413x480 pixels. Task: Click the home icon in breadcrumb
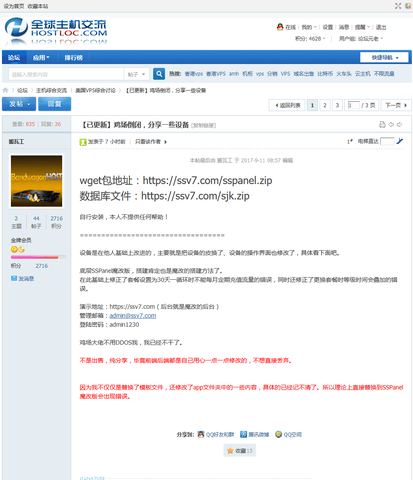[x=5, y=90]
